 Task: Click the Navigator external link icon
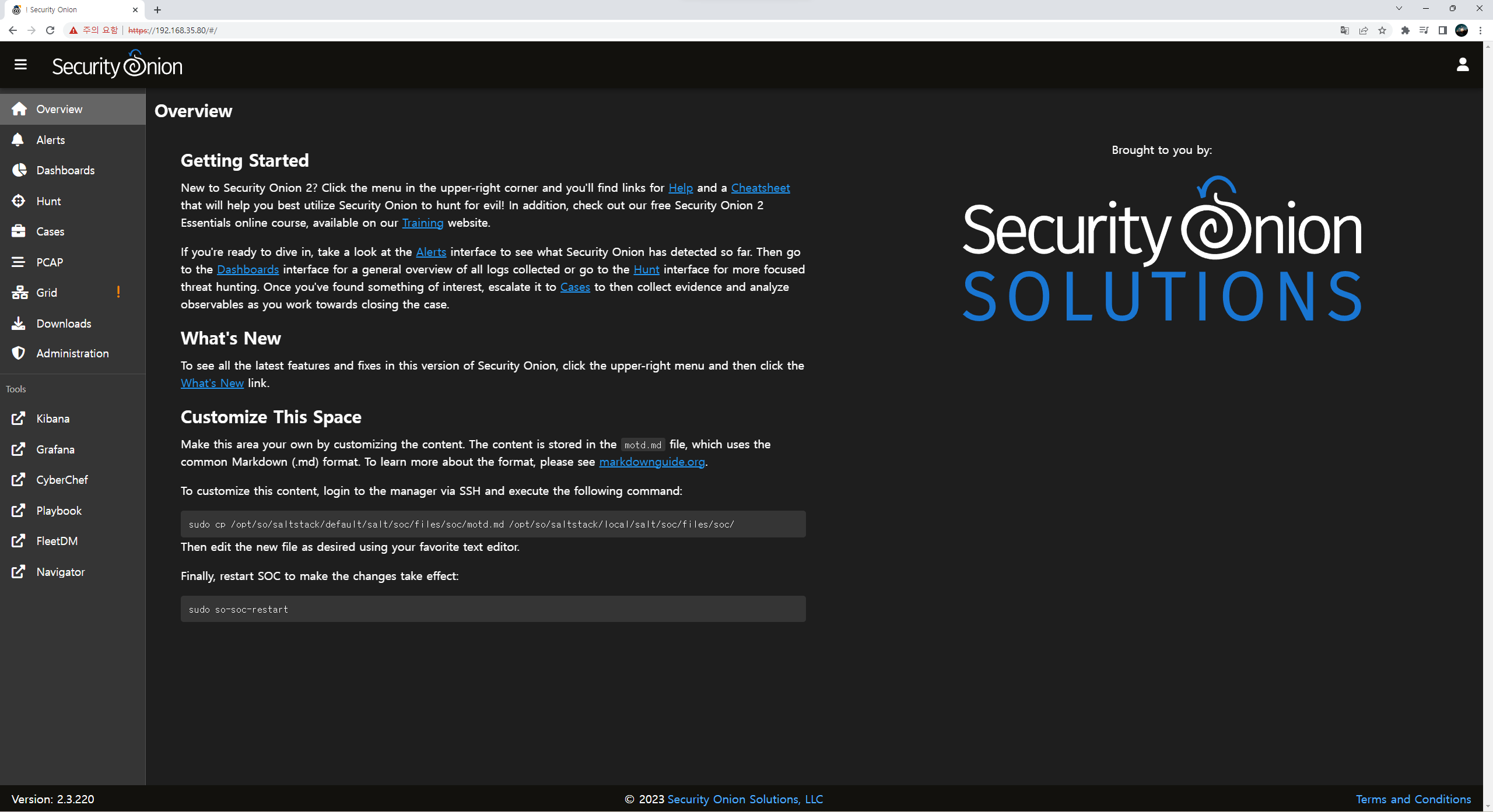pyautogui.click(x=19, y=572)
